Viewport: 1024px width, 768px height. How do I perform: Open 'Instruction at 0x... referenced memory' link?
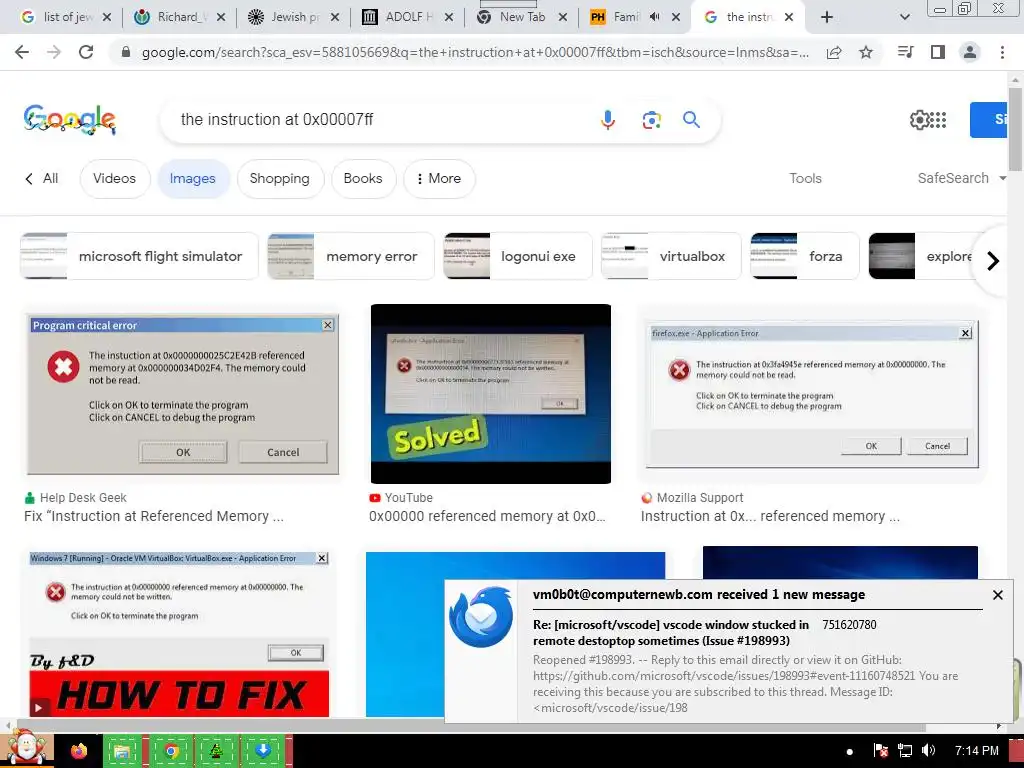770,516
